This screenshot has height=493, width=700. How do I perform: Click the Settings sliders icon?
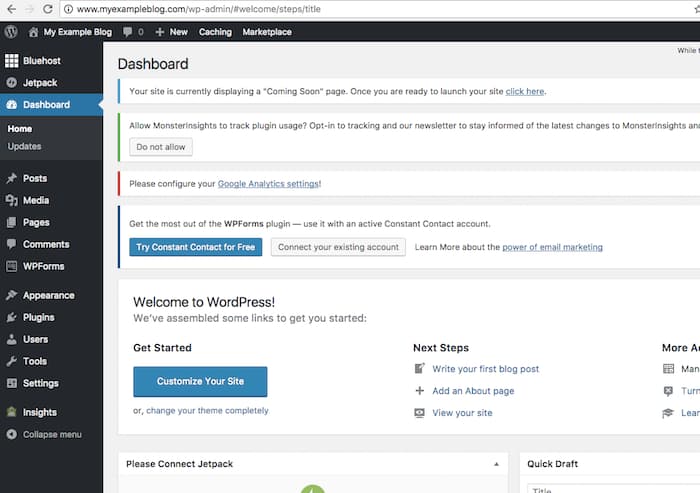12,383
